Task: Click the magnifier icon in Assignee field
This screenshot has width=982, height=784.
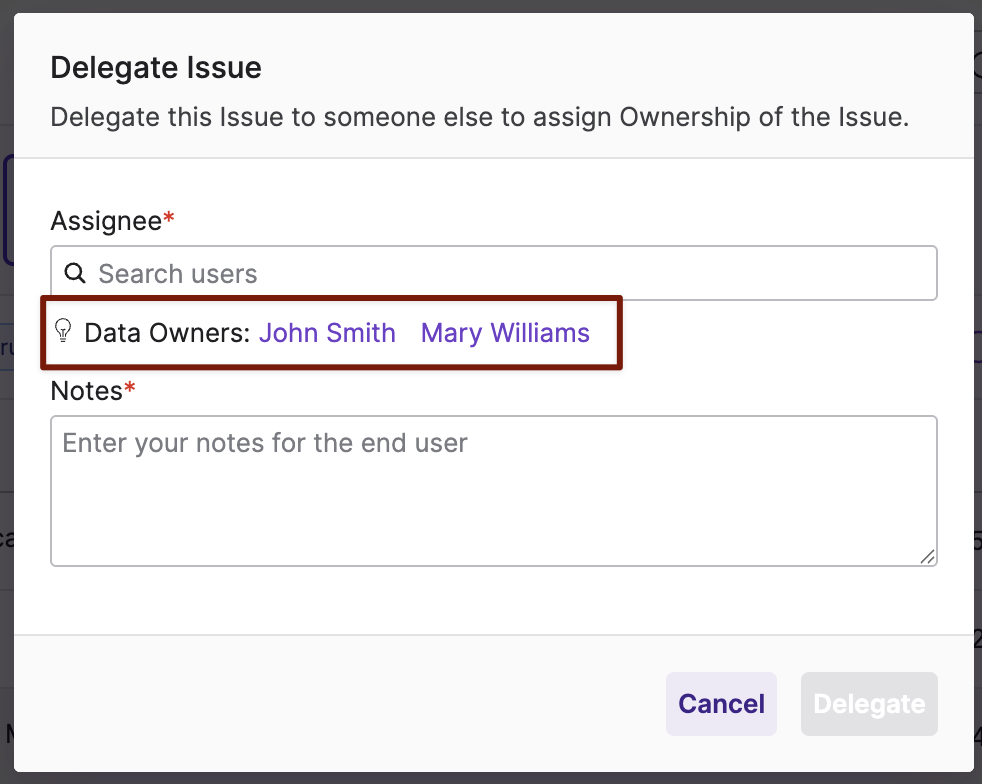Action: pos(75,273)
